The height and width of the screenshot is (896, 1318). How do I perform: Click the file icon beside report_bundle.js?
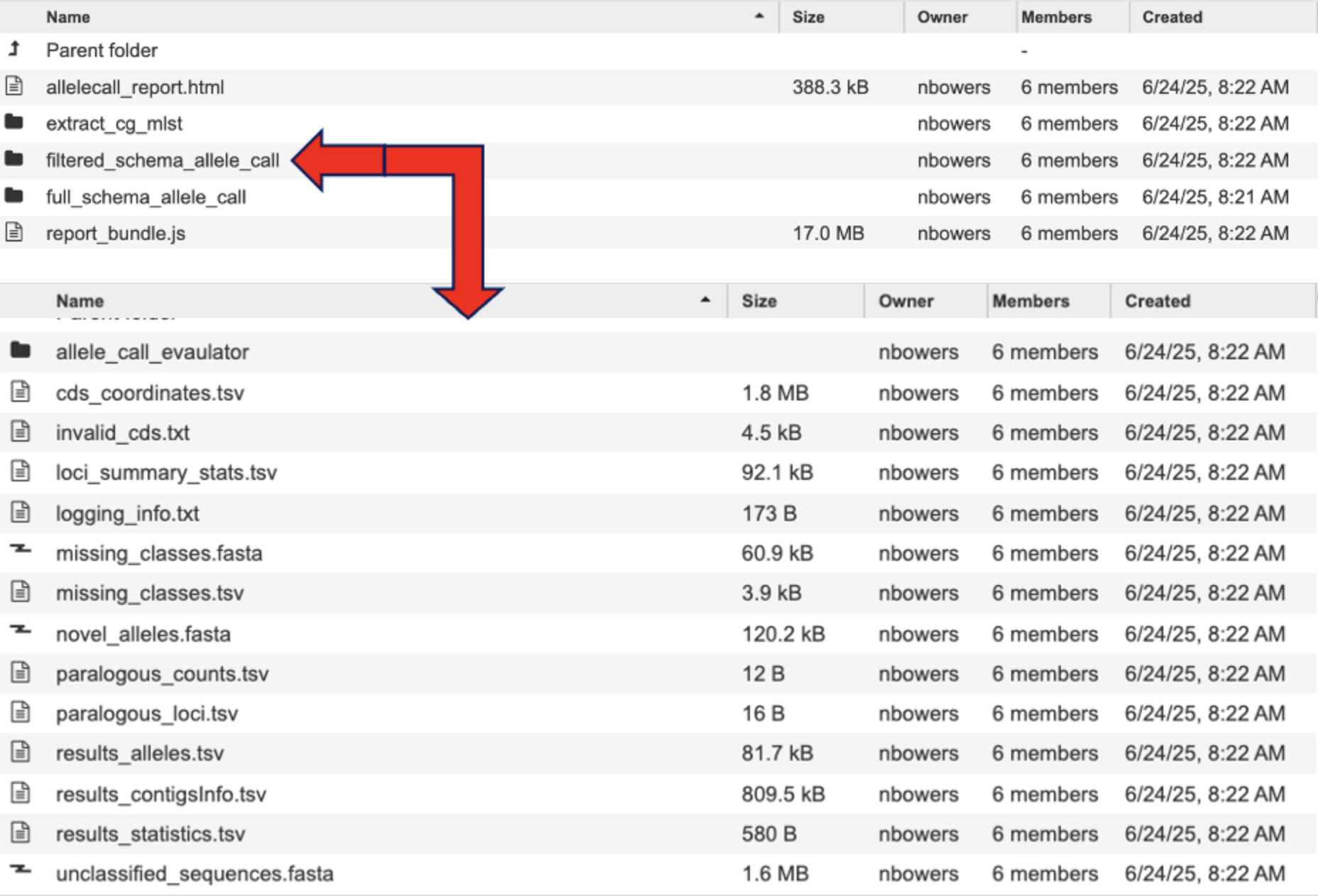pos(14,233)
